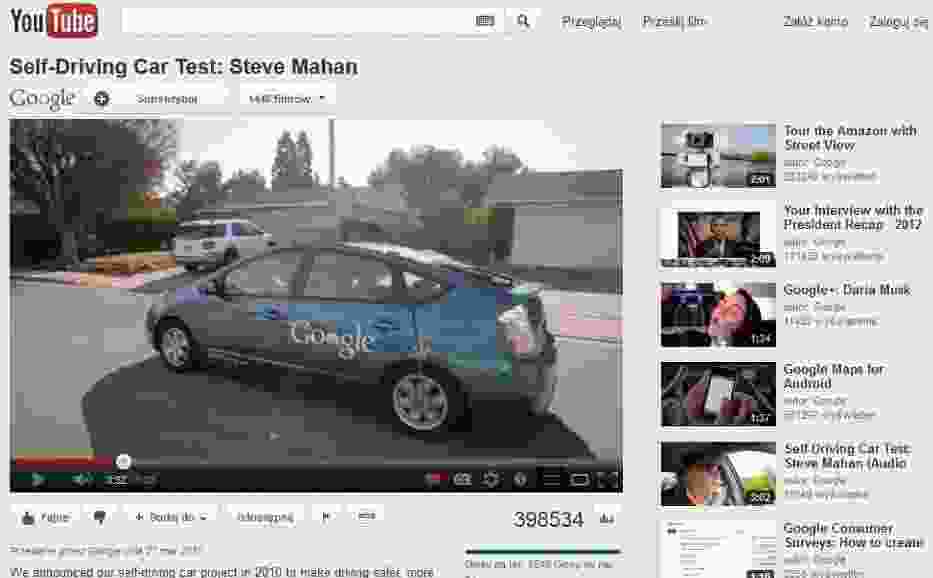Image resolution: width=933 pixels, height=578 pixels.
Task: Dislike the video with thumbs down
Action: click(x=99, y=517)
